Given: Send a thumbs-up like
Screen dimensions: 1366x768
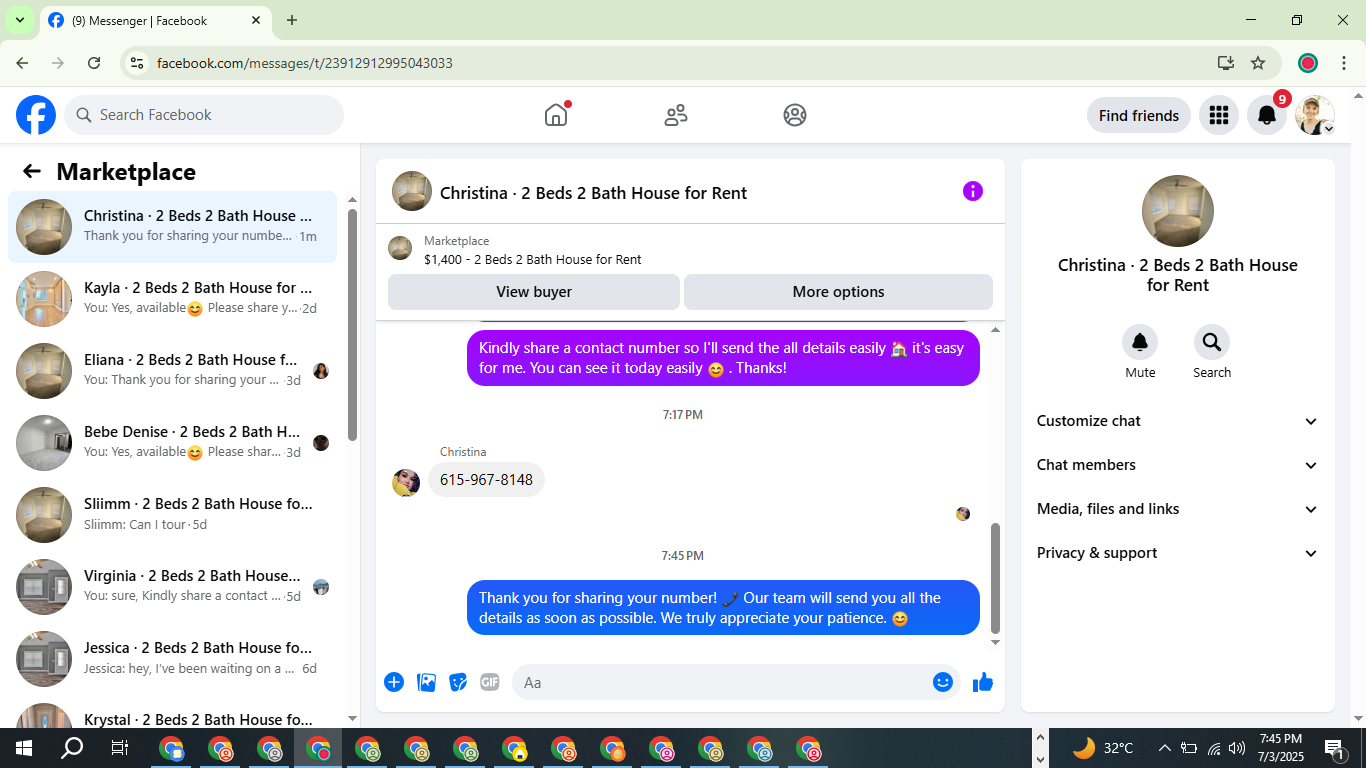Looking at the screenshot, I should click(x=983, y=682).
